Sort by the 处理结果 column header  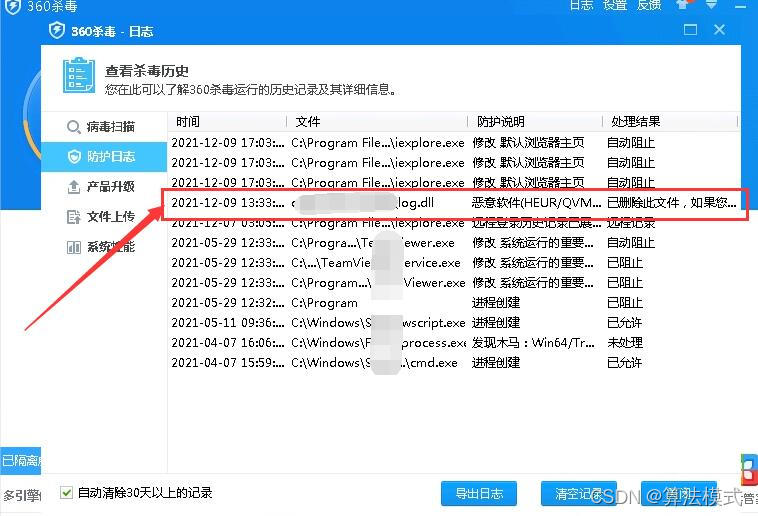click(670, 121)
